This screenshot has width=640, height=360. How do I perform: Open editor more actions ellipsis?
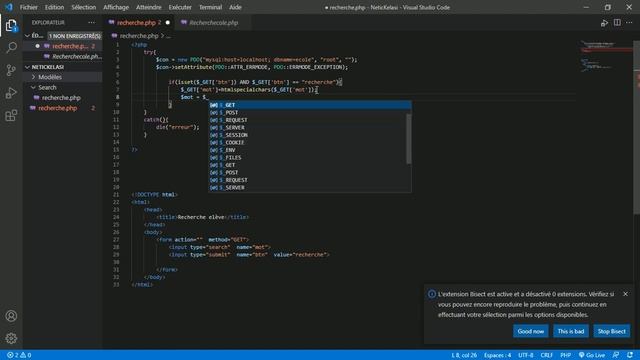[629, 22]
